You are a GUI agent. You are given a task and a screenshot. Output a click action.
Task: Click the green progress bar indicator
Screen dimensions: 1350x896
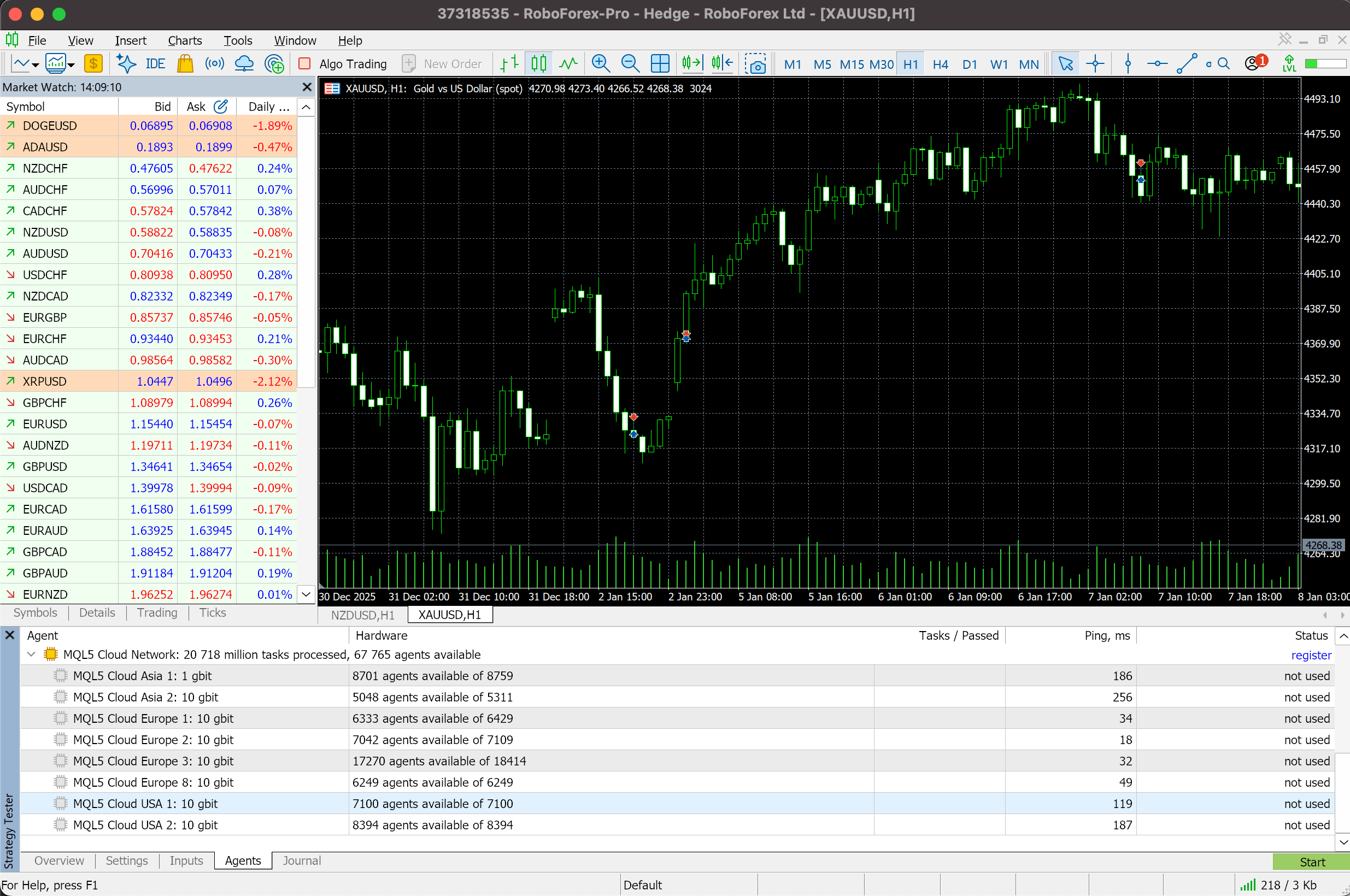(x=1325, y=63)
